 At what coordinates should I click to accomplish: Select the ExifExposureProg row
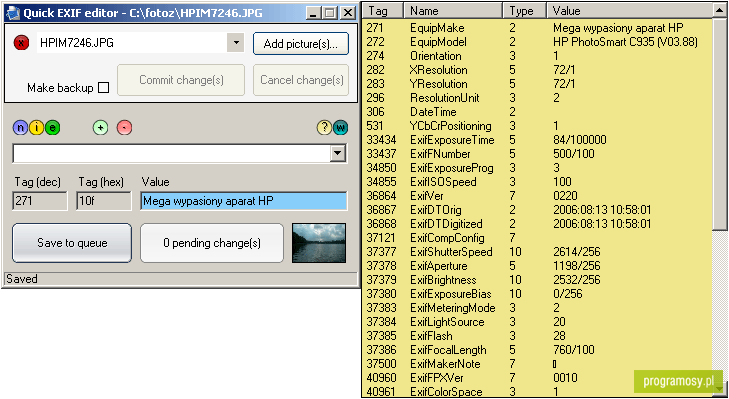click(x=537, y=168)
